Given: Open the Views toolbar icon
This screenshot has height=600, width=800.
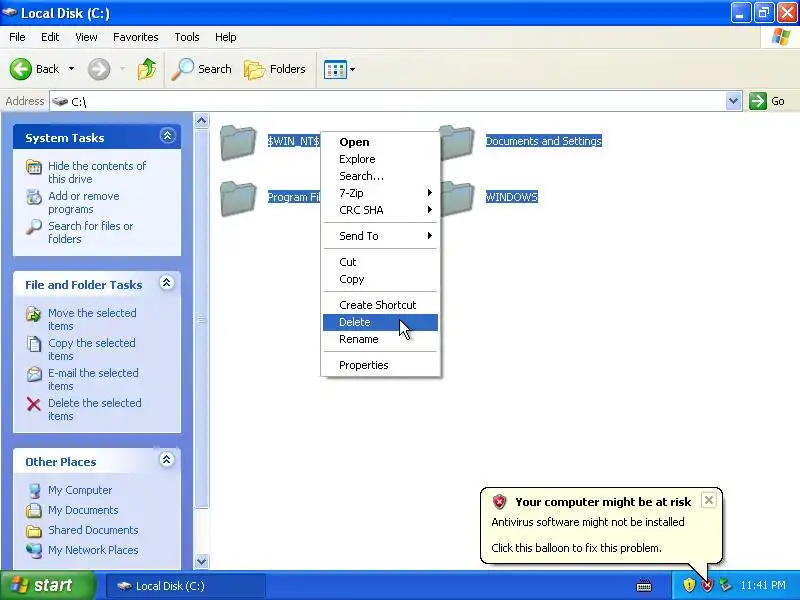Looking at the screenshot, I should tap(335, 69).
